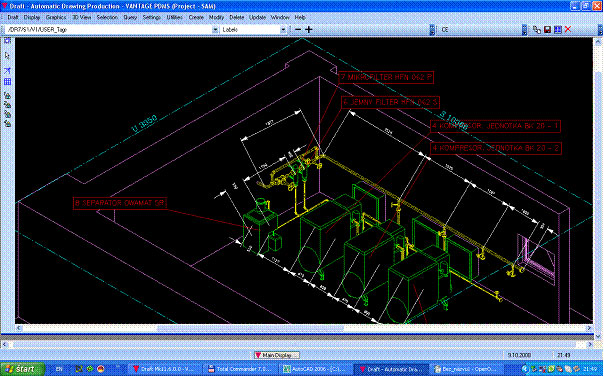
Task: Click the red floppy disk save icon
Action: coord(547,30)
